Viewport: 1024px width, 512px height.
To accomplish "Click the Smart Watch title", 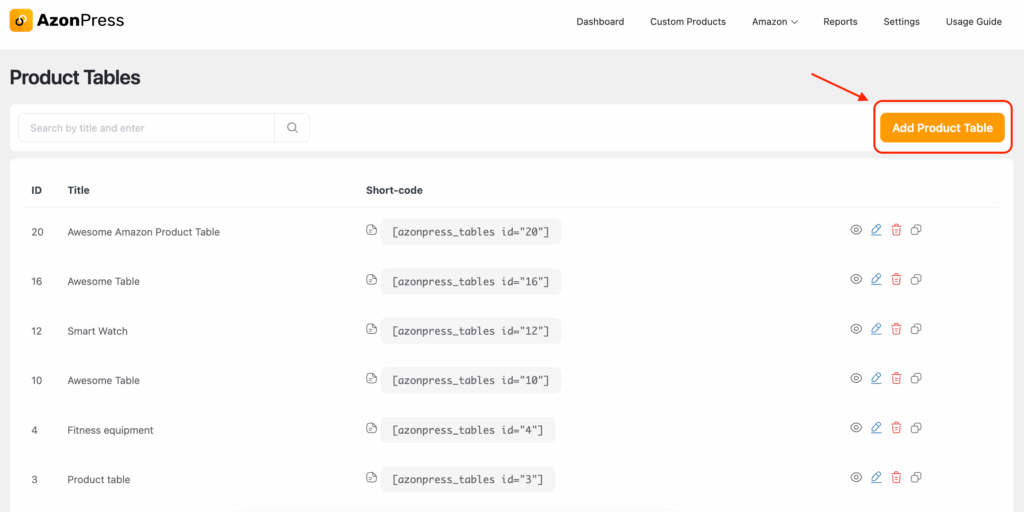I will (97, 331).
